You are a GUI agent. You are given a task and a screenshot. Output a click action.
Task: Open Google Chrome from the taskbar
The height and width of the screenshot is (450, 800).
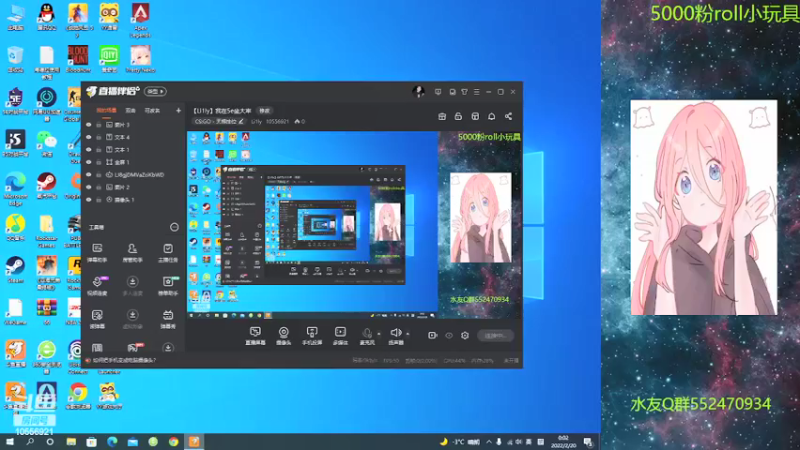173,442
